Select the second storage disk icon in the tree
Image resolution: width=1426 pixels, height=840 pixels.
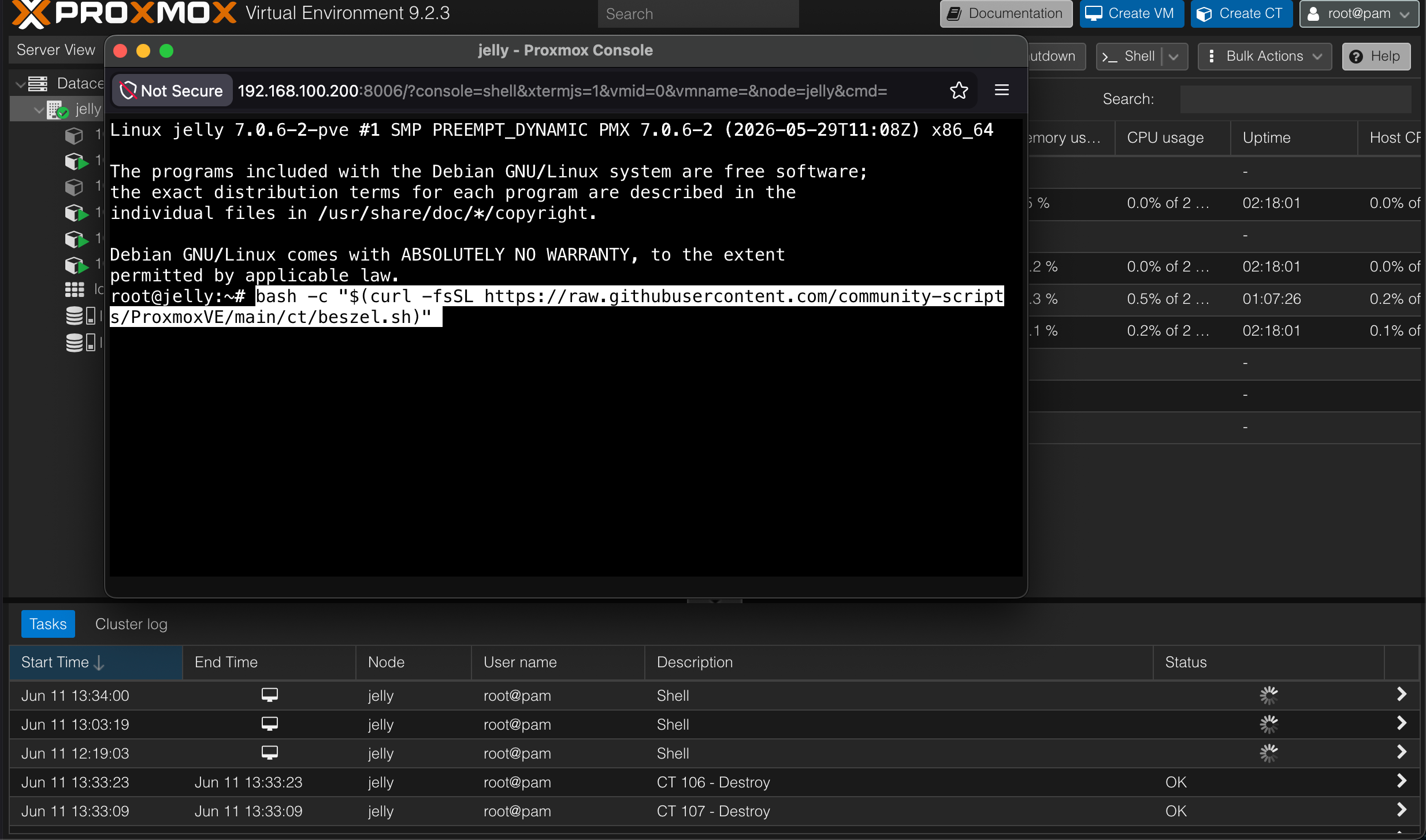80,342
